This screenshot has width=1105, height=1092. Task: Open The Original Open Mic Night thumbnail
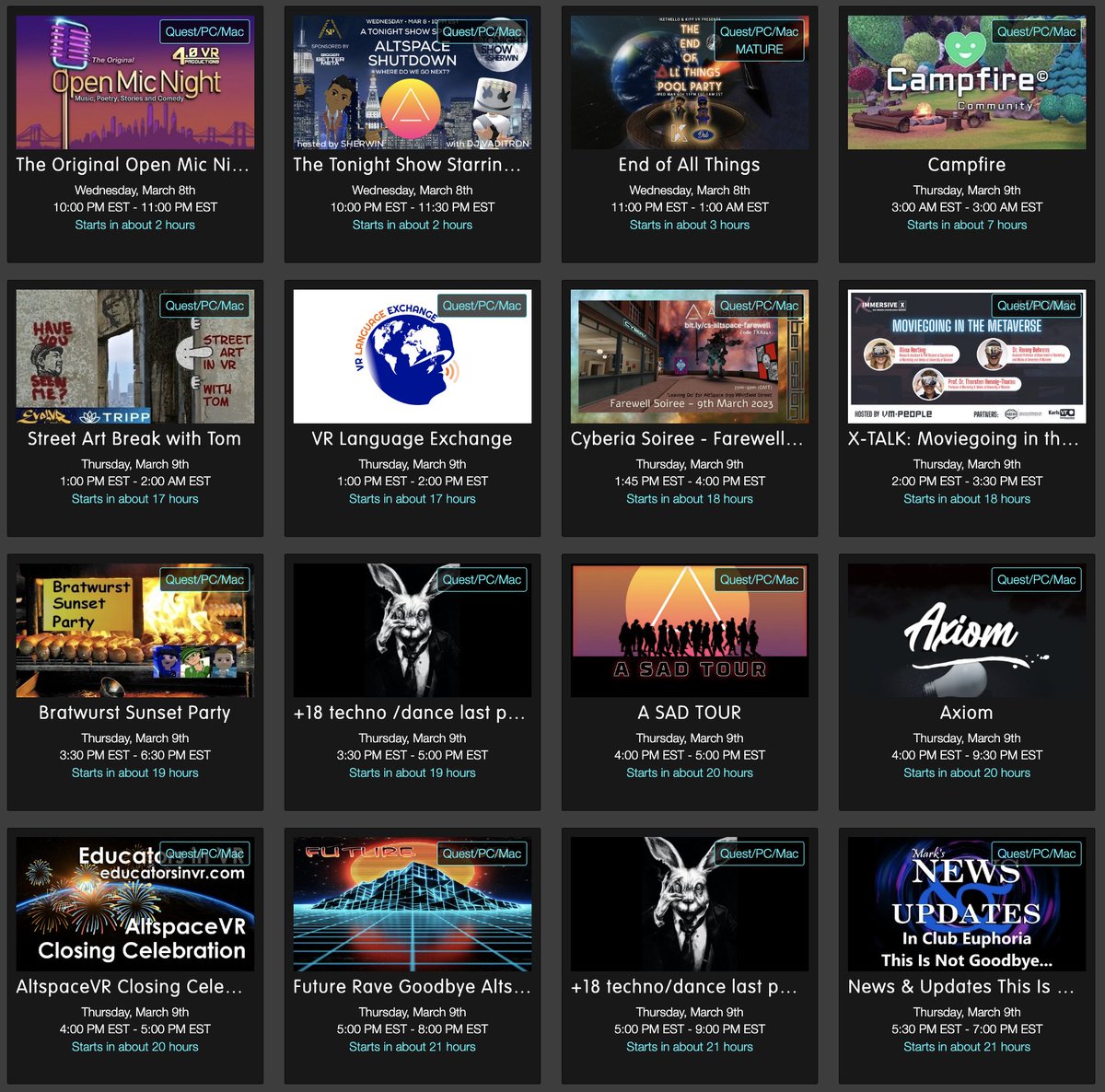point(135,83)
